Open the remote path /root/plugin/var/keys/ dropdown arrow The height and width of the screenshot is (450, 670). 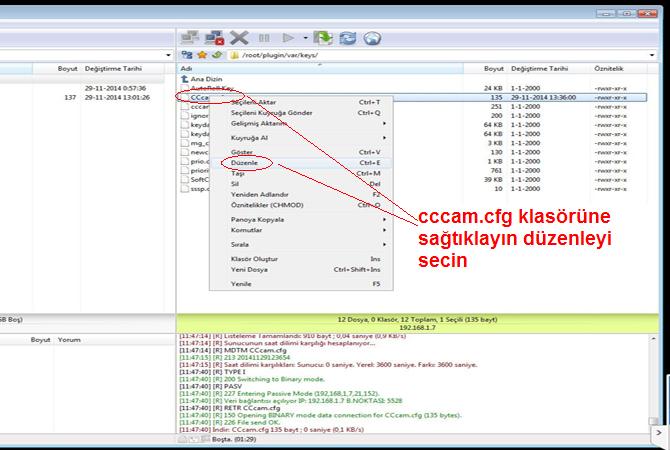(652, 55)
